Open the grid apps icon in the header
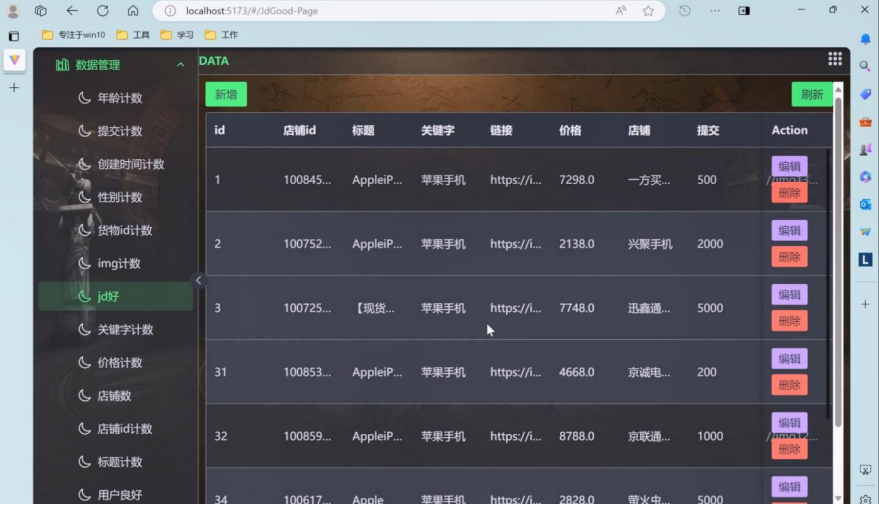Screen dimensions: 879x505 click(x=835, y=59)
